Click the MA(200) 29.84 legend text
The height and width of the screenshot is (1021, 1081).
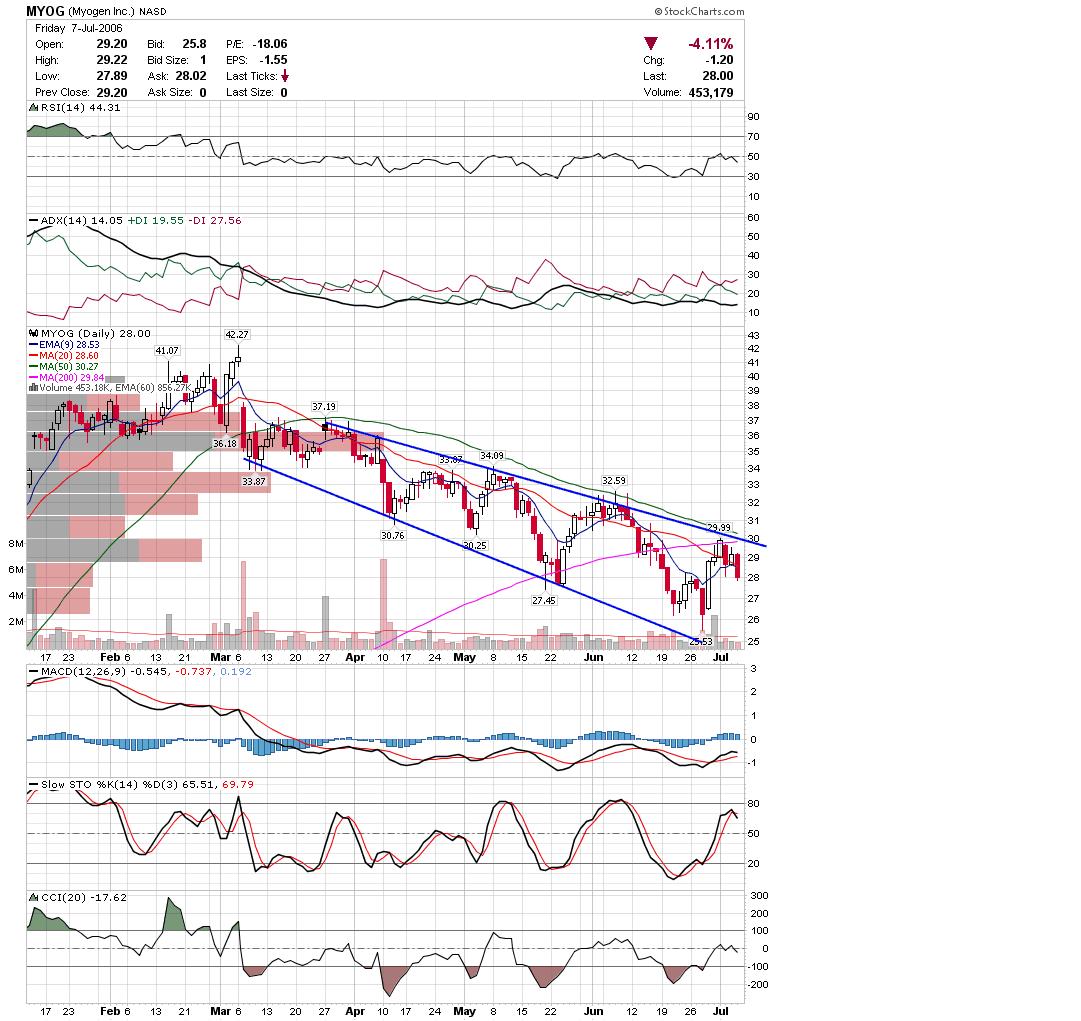pyautogui.click(x=72, y=378)
